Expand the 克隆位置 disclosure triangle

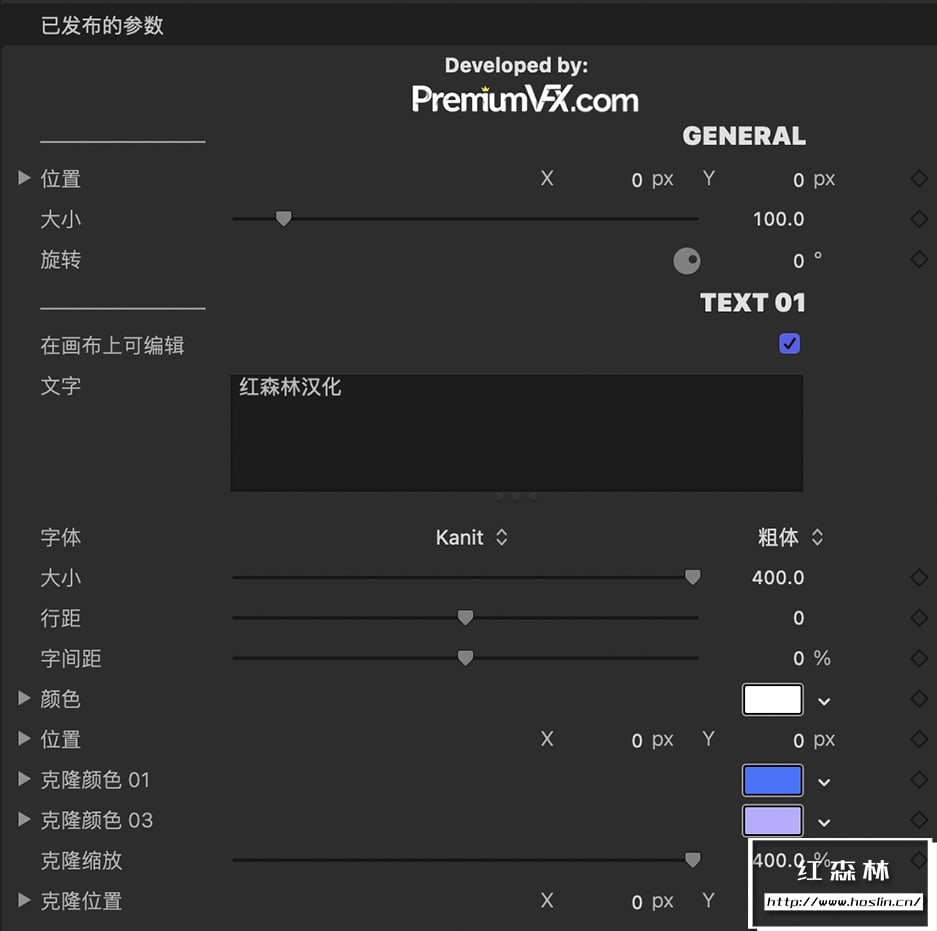pyautogui.click(x=24, y=900)
